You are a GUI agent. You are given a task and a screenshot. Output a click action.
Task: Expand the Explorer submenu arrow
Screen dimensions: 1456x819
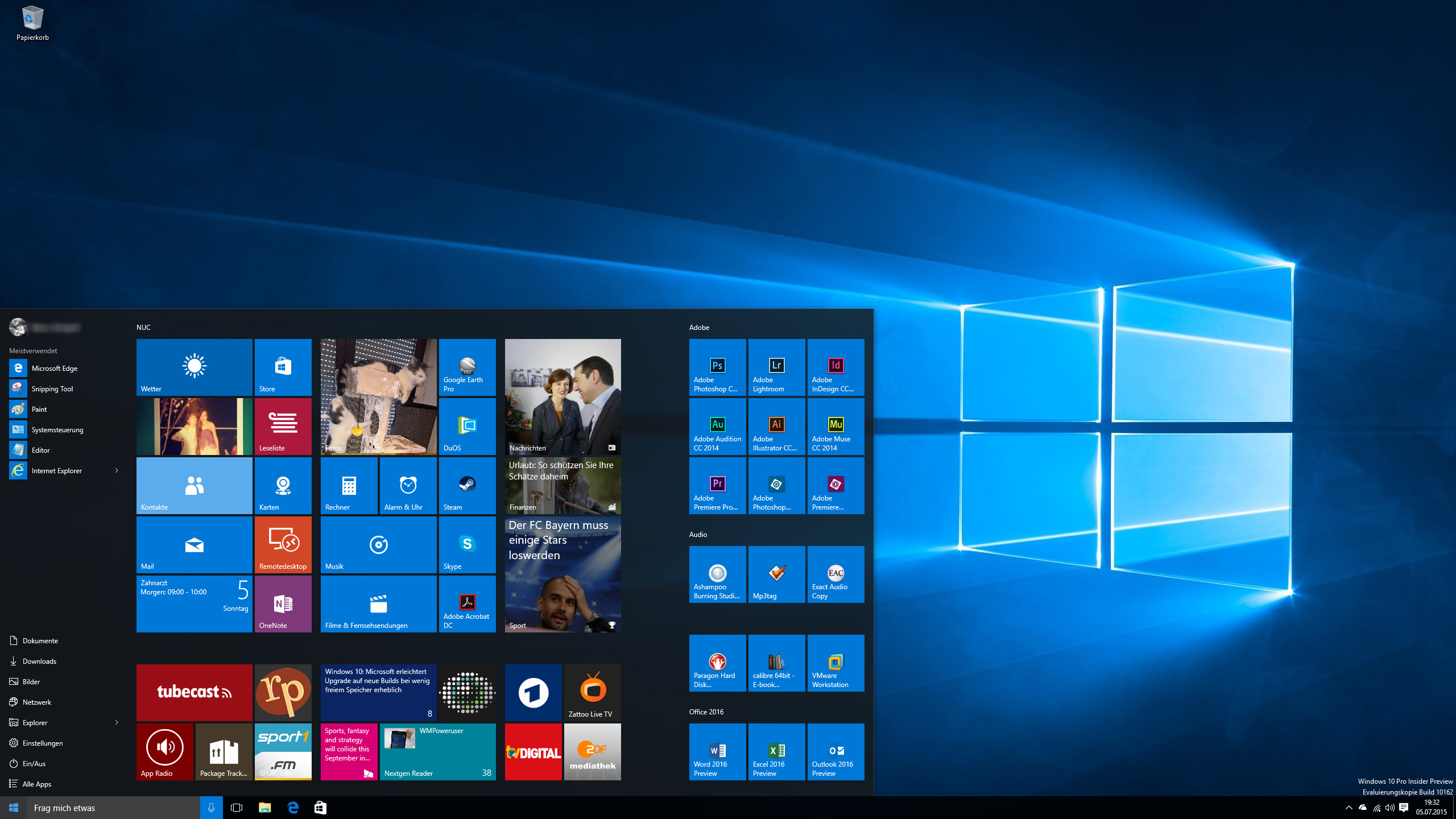click(117, 722)
